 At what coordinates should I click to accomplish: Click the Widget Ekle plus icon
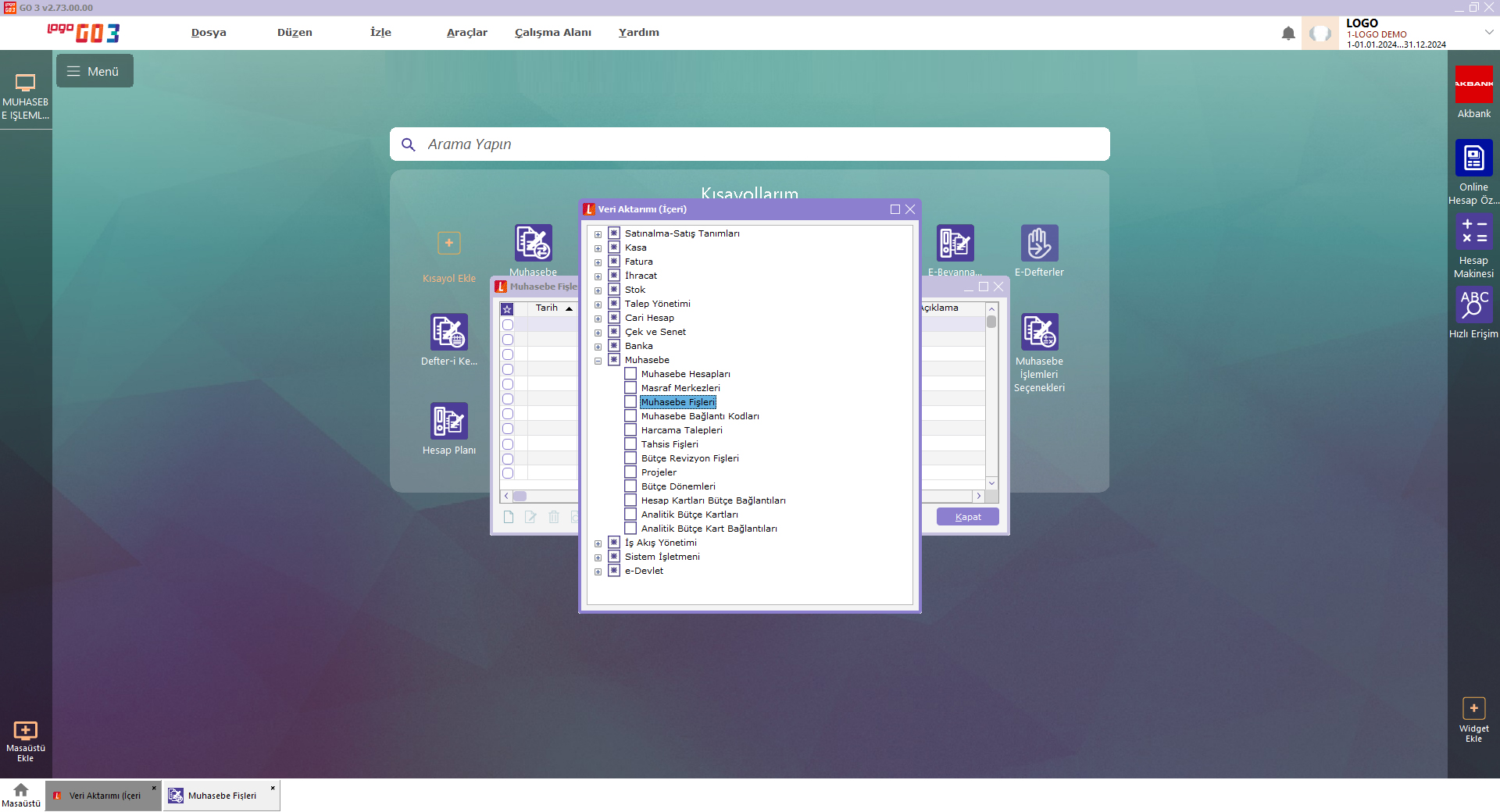coord(1473,708)
